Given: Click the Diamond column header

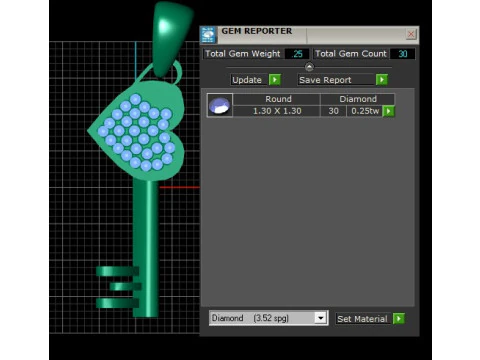Looking at the screenshot, I should click(358, 99).
